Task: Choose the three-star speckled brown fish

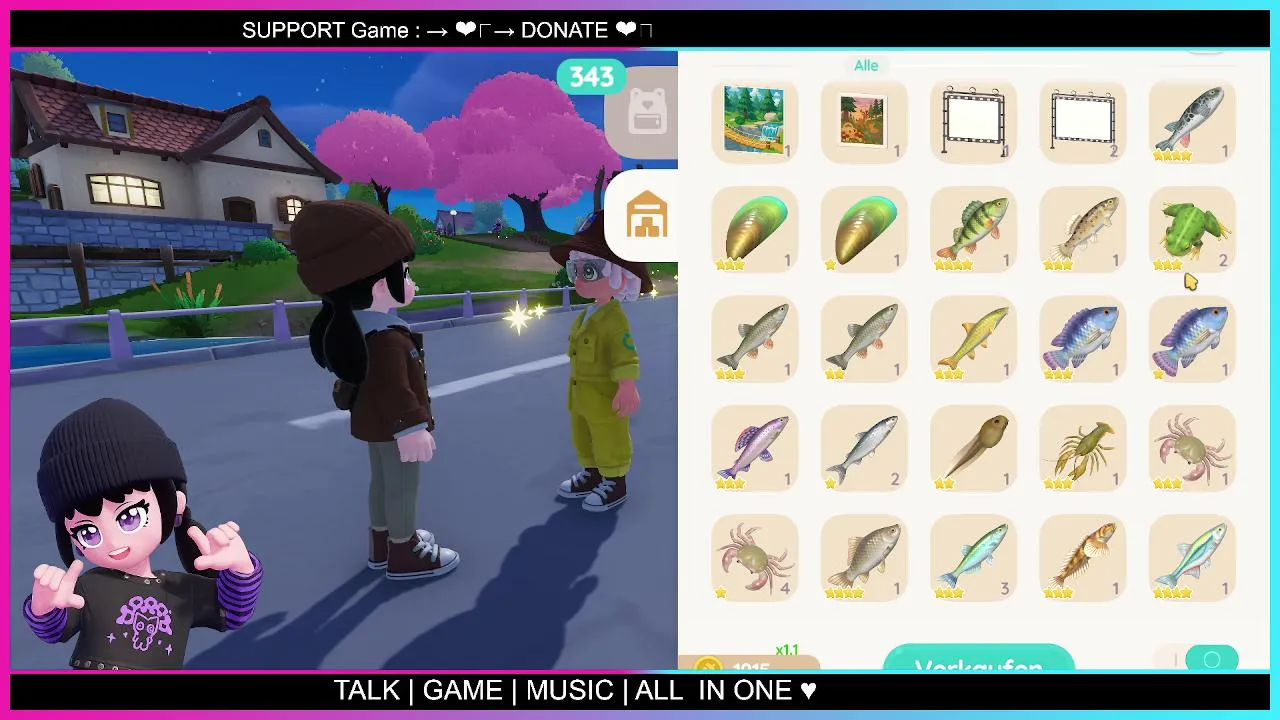Action: pos(1083,231)
